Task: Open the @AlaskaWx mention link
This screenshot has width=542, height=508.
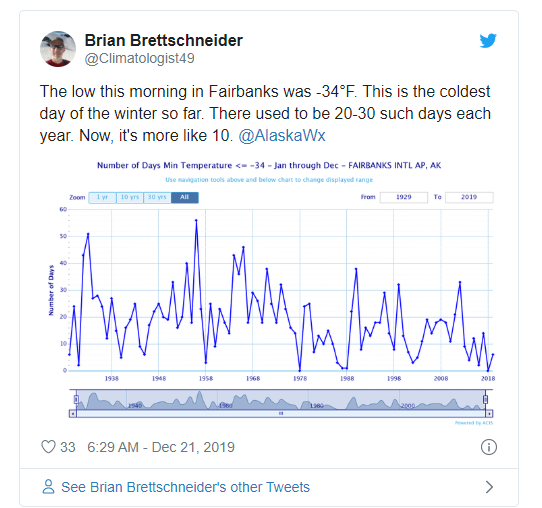Action: [x=282, y=135]
